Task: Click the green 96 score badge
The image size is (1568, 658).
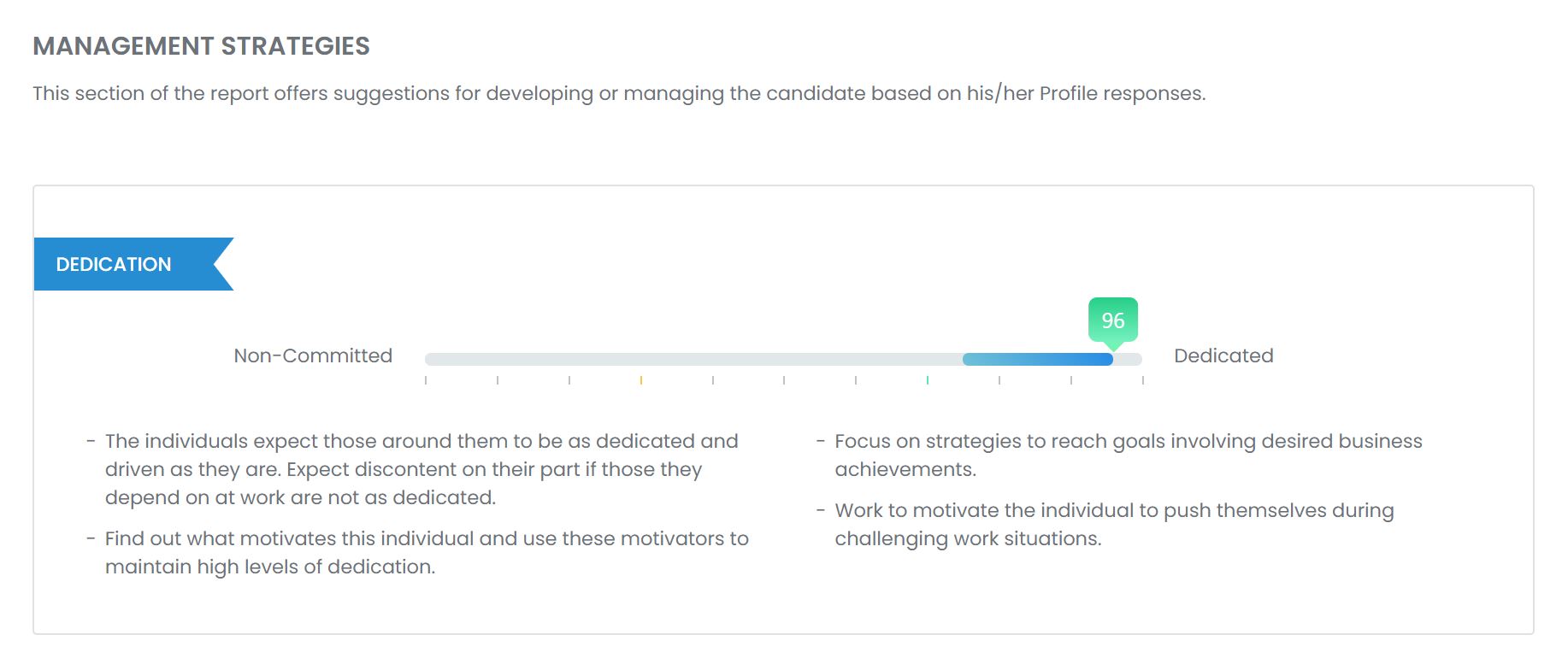Action: coord(1112,320)
